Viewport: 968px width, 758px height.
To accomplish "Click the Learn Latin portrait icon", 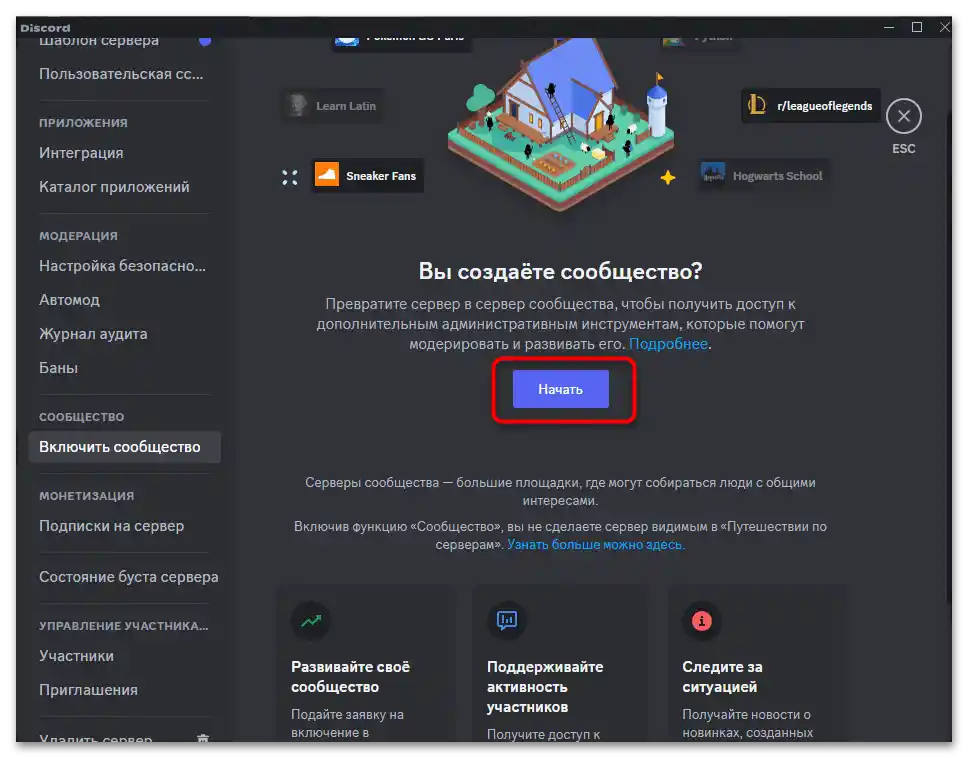I will pos(298,105).
